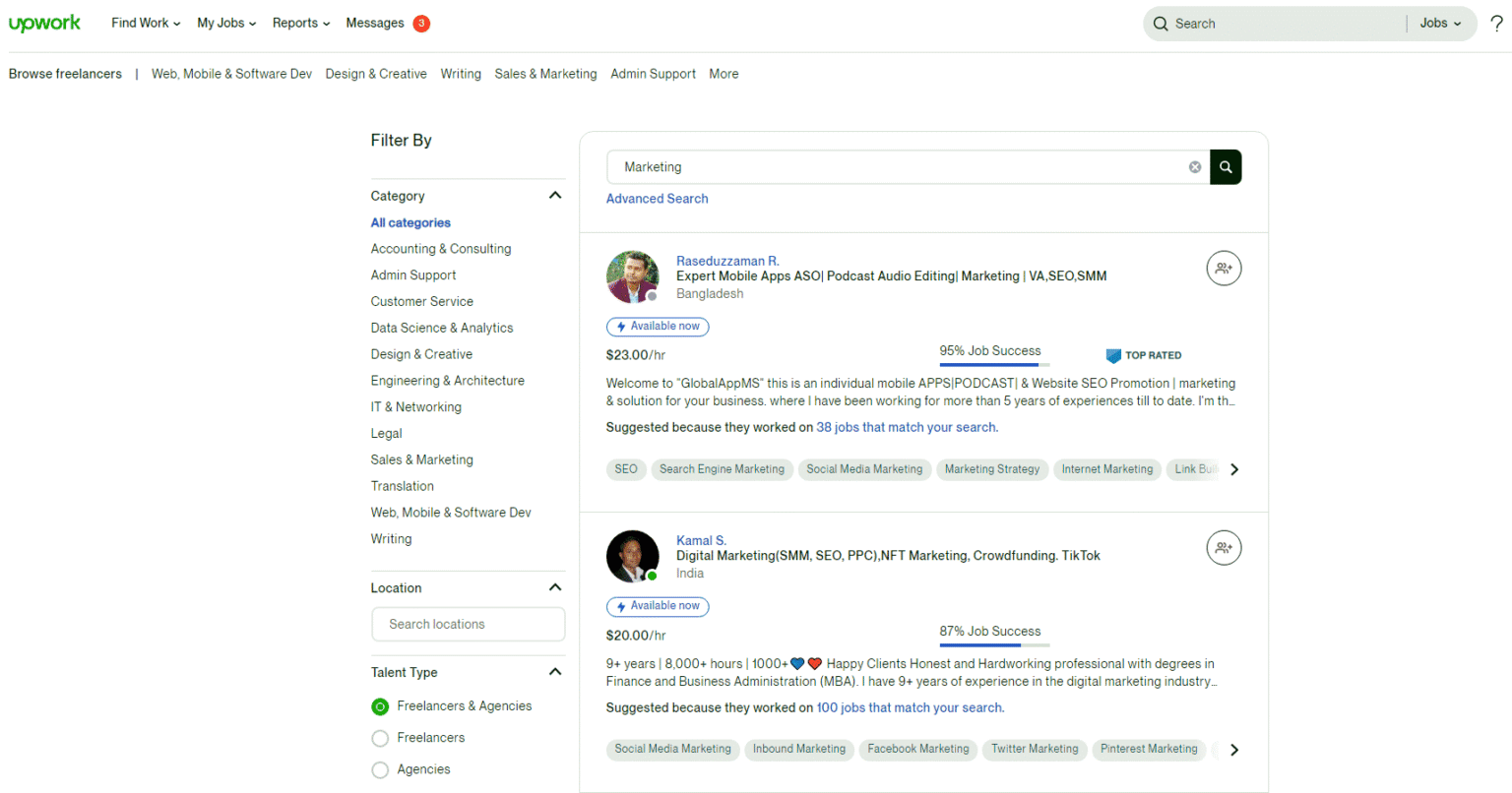Screen dimensions: 1512x793
Task: Open the Messages notification badge
Action: tap(421, 24)
